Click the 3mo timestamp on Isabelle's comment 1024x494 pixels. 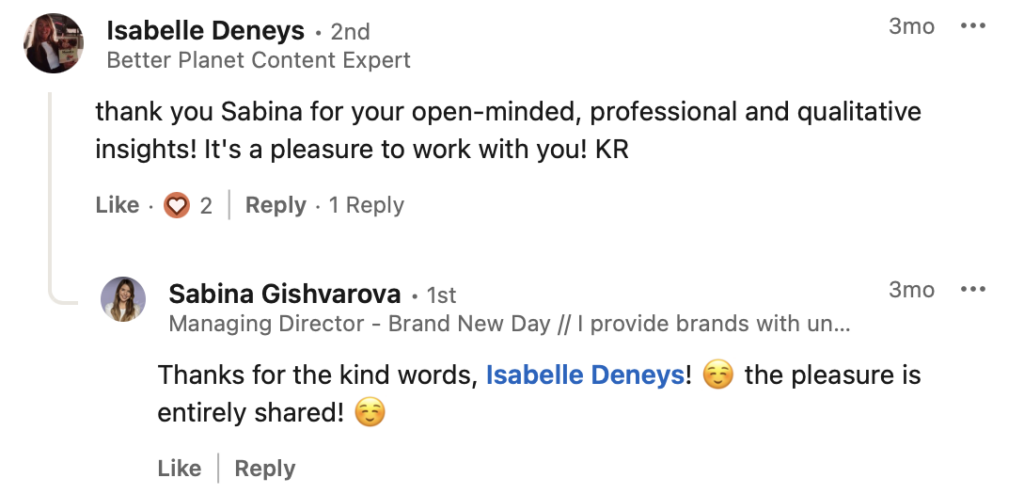point(912,27)
